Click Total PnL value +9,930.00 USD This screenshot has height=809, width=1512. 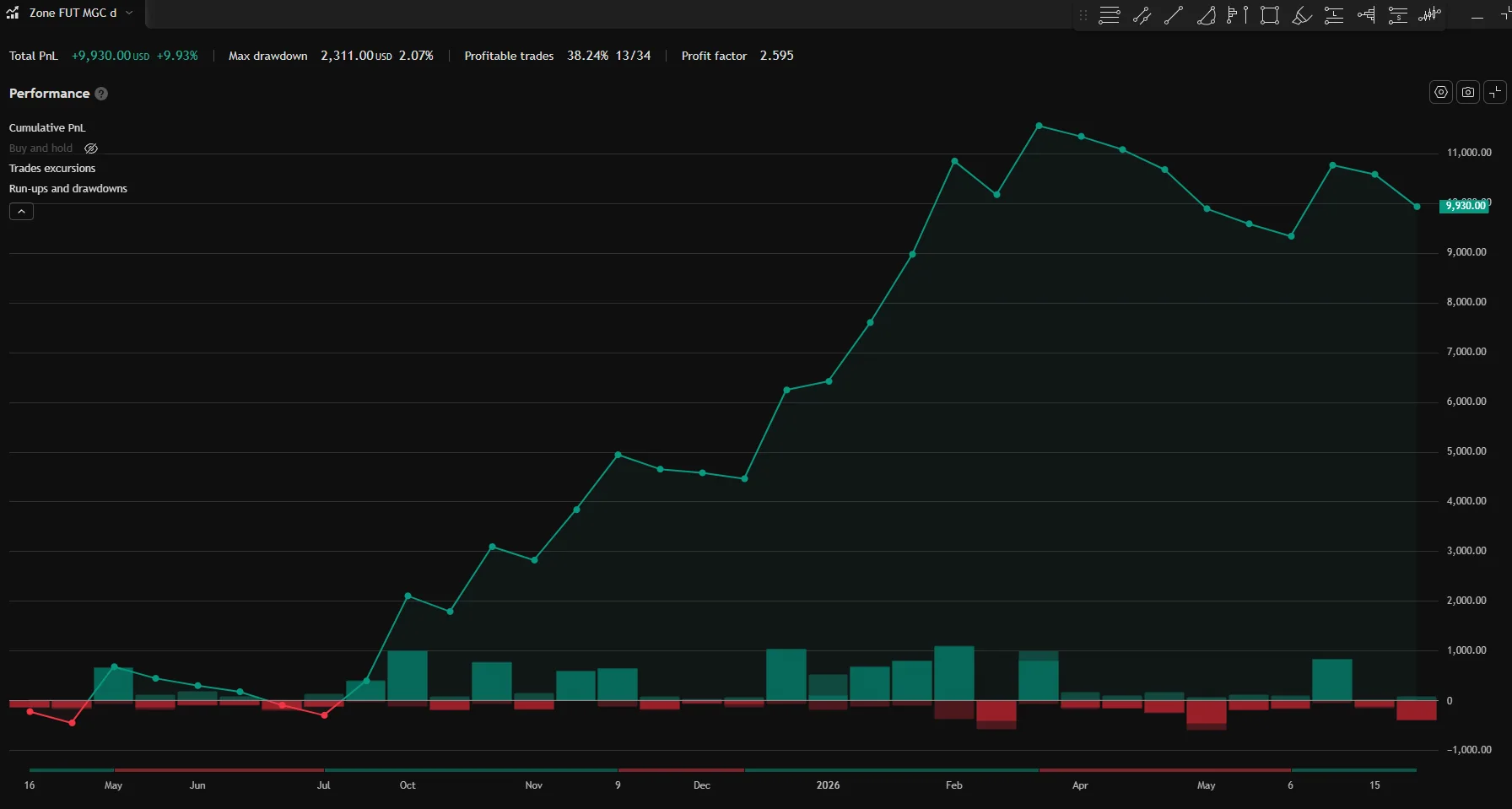tap(111, 56)
